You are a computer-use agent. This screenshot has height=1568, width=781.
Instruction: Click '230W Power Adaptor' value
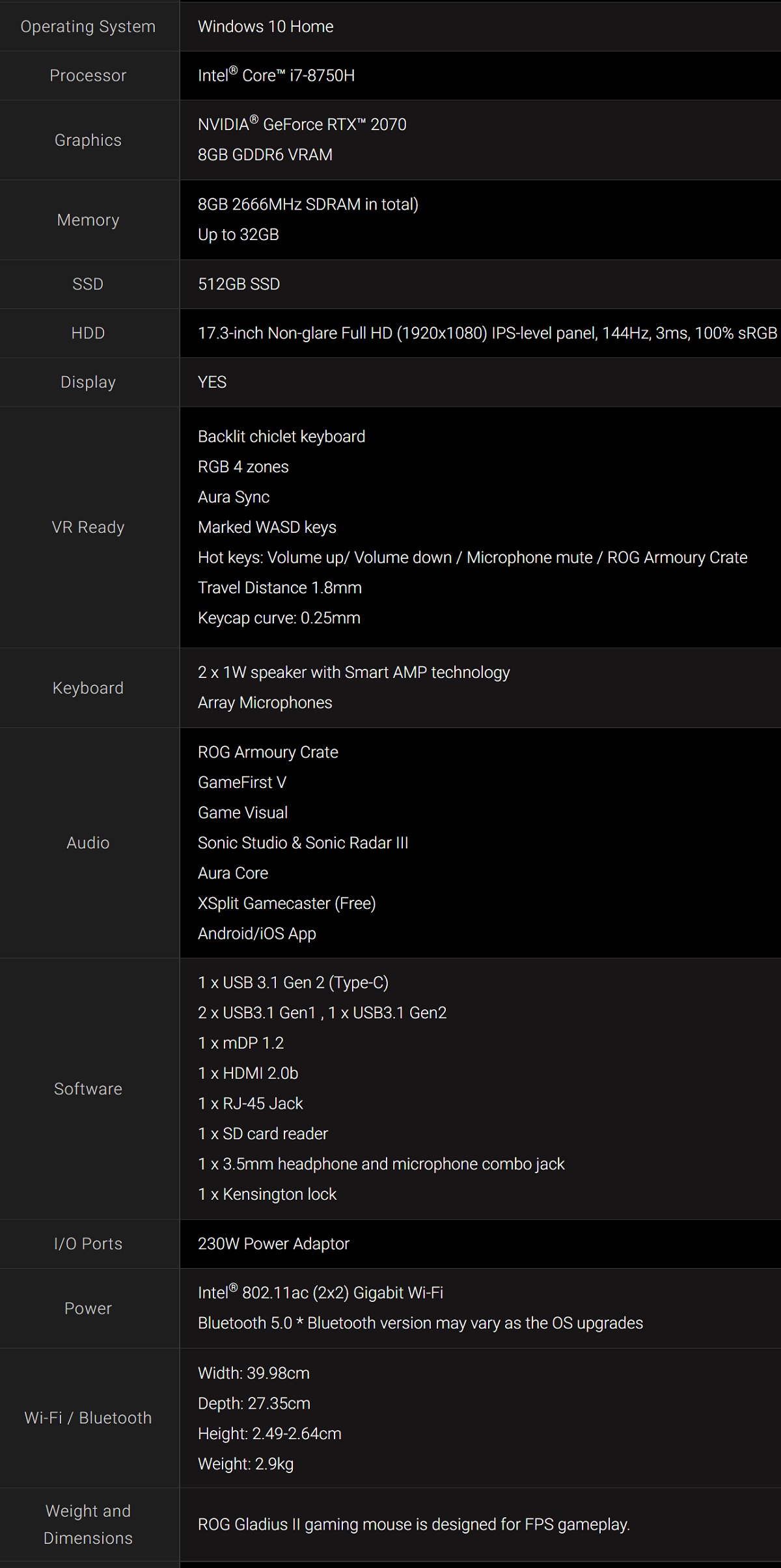[273, 1244]
